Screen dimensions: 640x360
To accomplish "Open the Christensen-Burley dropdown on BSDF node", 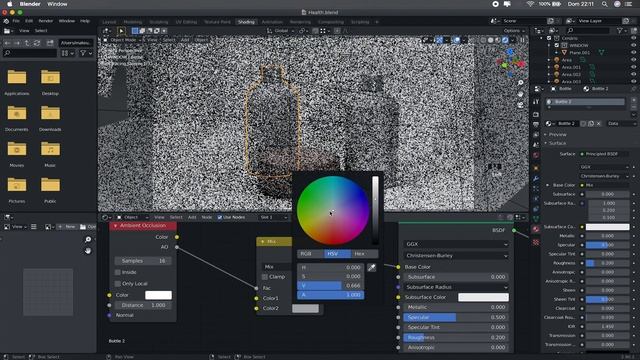I will (x=456, y=256).
